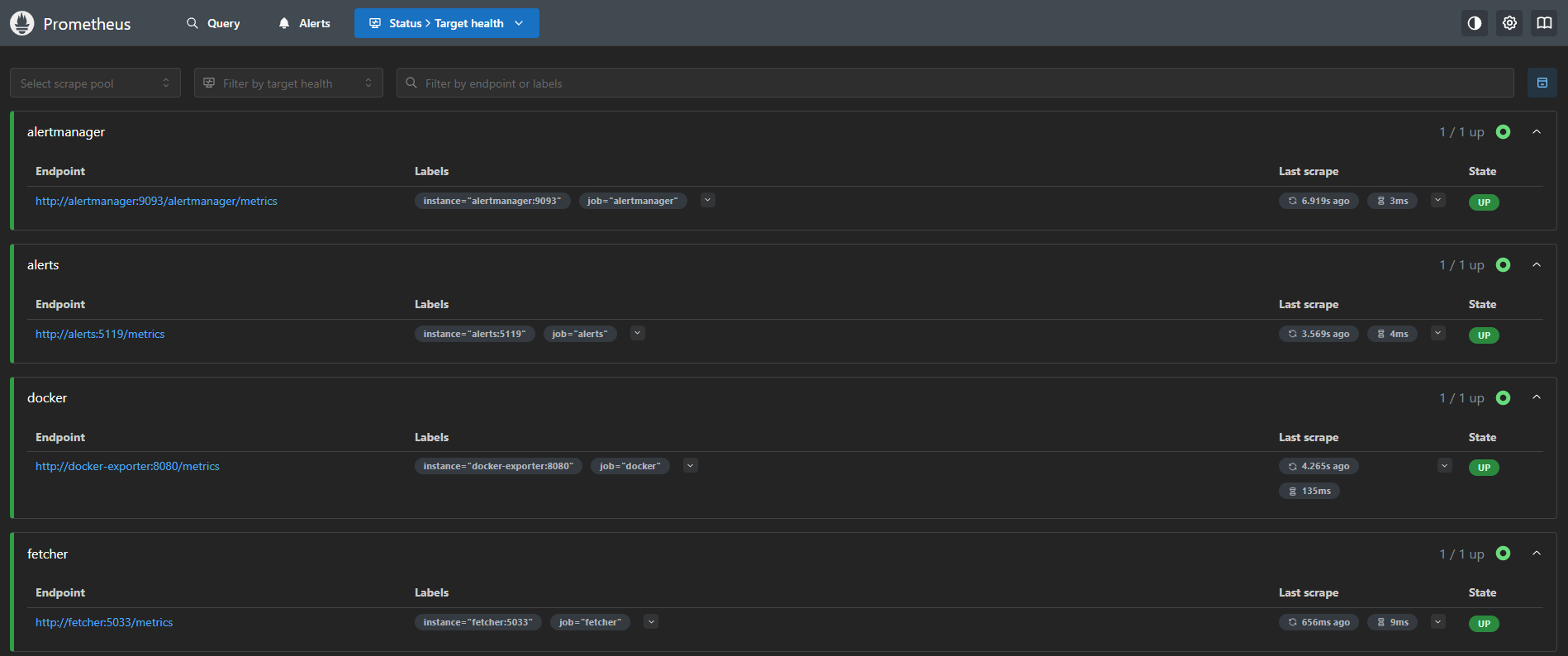Focus the Filter by endpoint or labels field

point(955,83)
